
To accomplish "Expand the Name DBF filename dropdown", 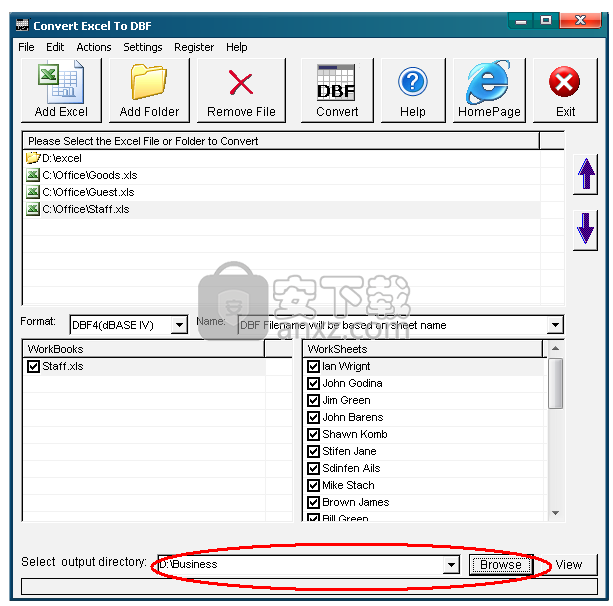I will tap(555, 325).
